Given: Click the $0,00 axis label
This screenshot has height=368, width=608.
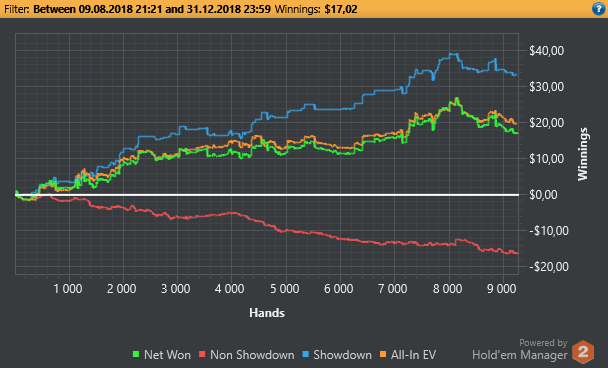Looking at the screenshot, I should (x=543, y=195).
